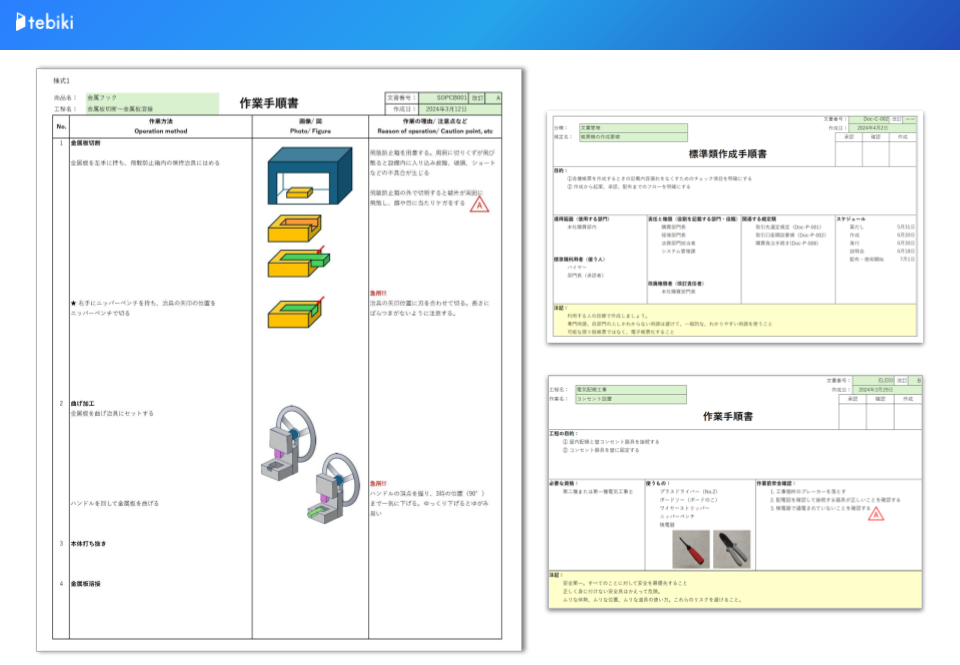960x665 pixels.
Task: Click the 7月1日 schedule date
Action: tap(907, 260)
